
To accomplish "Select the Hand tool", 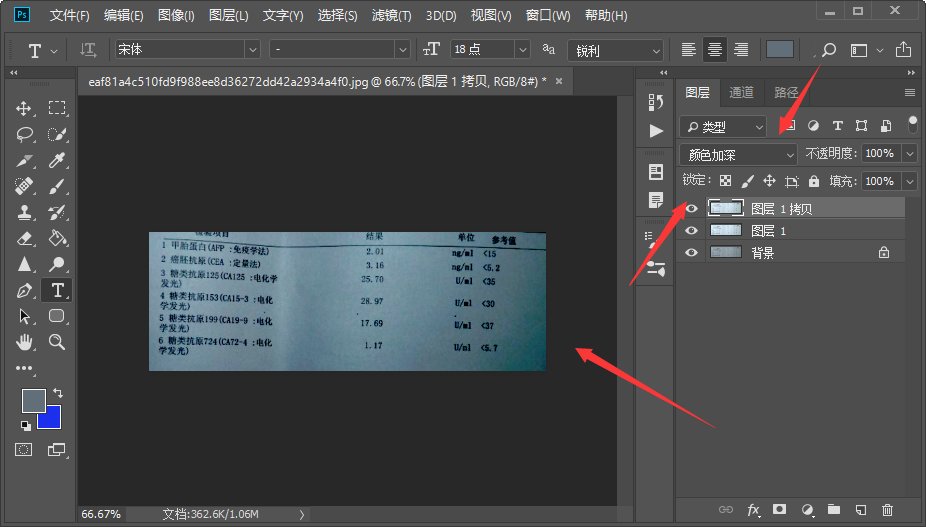I will 24,341.
